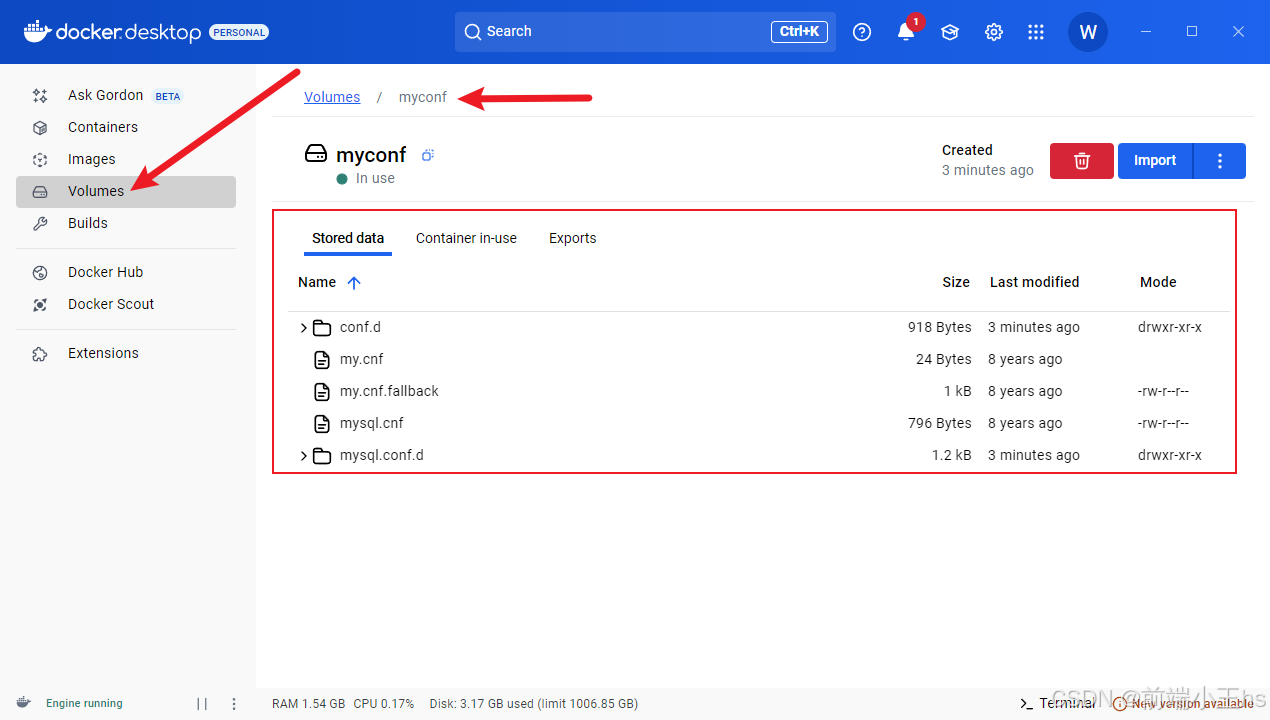
Task: Click the Ask Gordon sparkle icon
Action: tap(40, 96)
